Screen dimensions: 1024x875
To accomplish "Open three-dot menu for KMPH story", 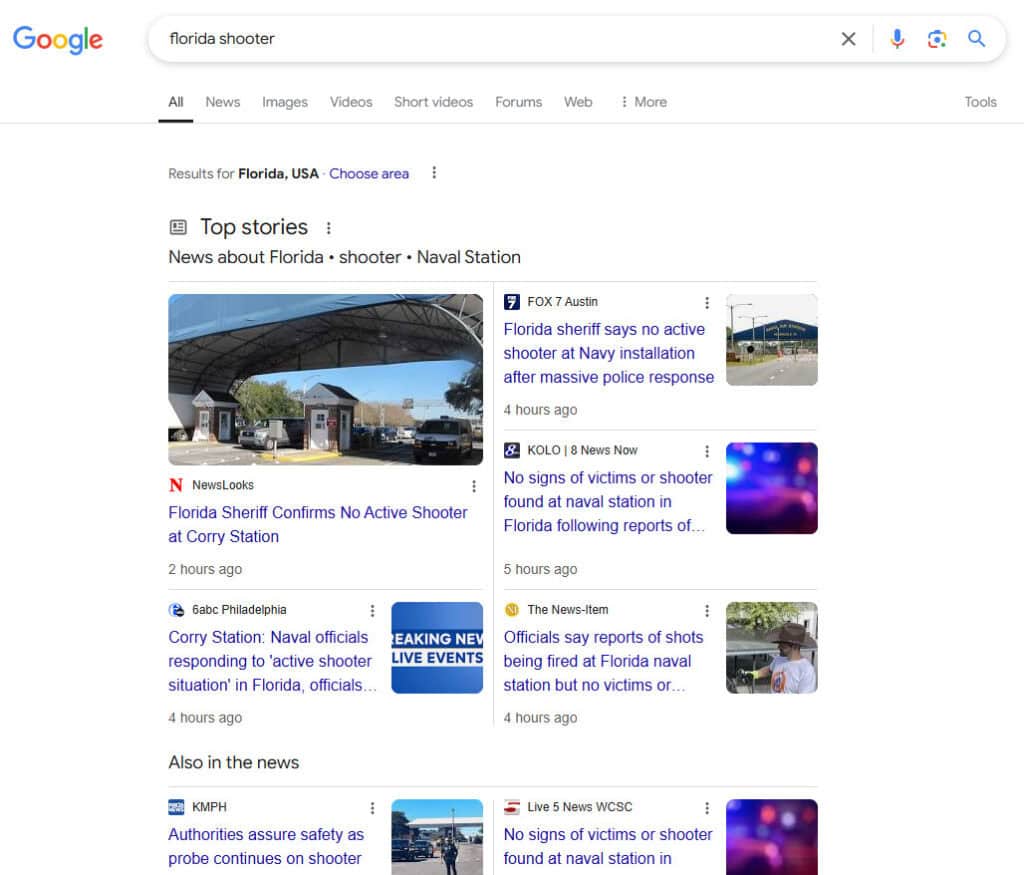I will 372,808.
